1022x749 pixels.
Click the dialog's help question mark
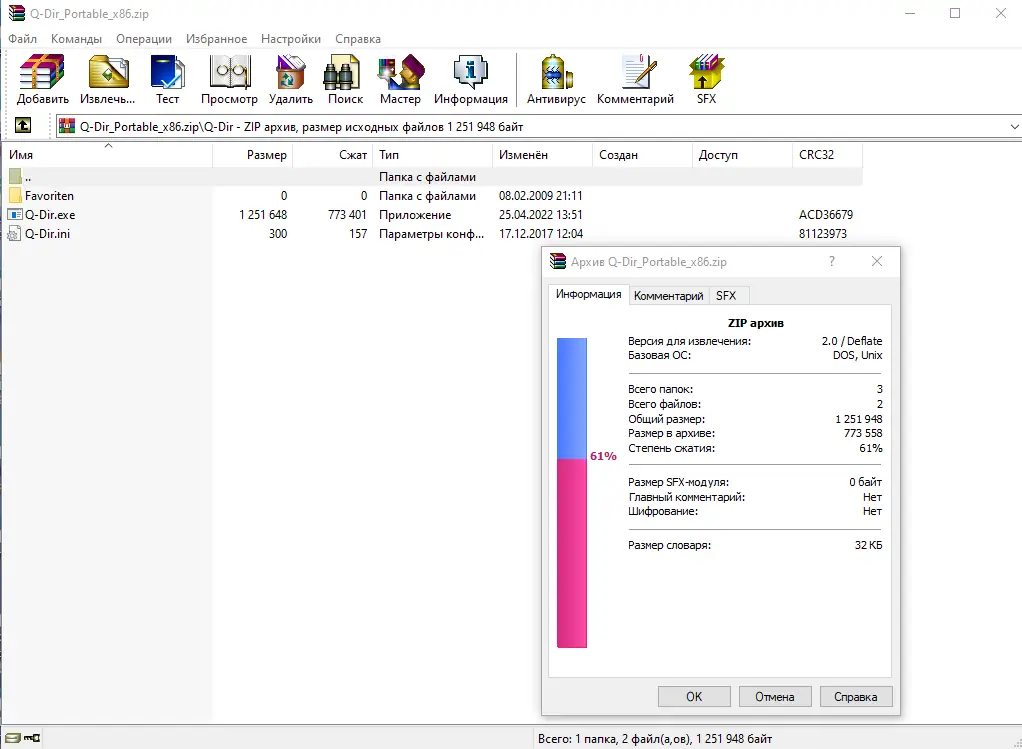[832, 261]
